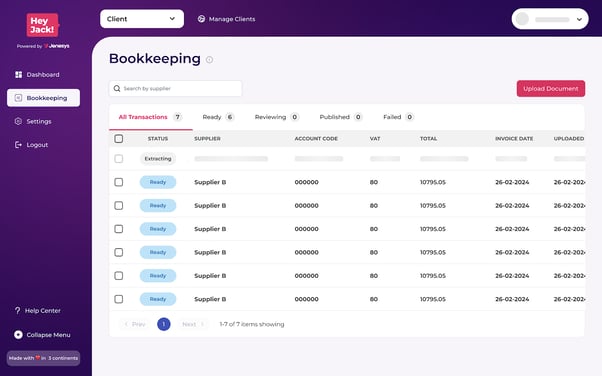Click the Logout arrow icon
Screen dimensions: 602x376
pos(18,145)
